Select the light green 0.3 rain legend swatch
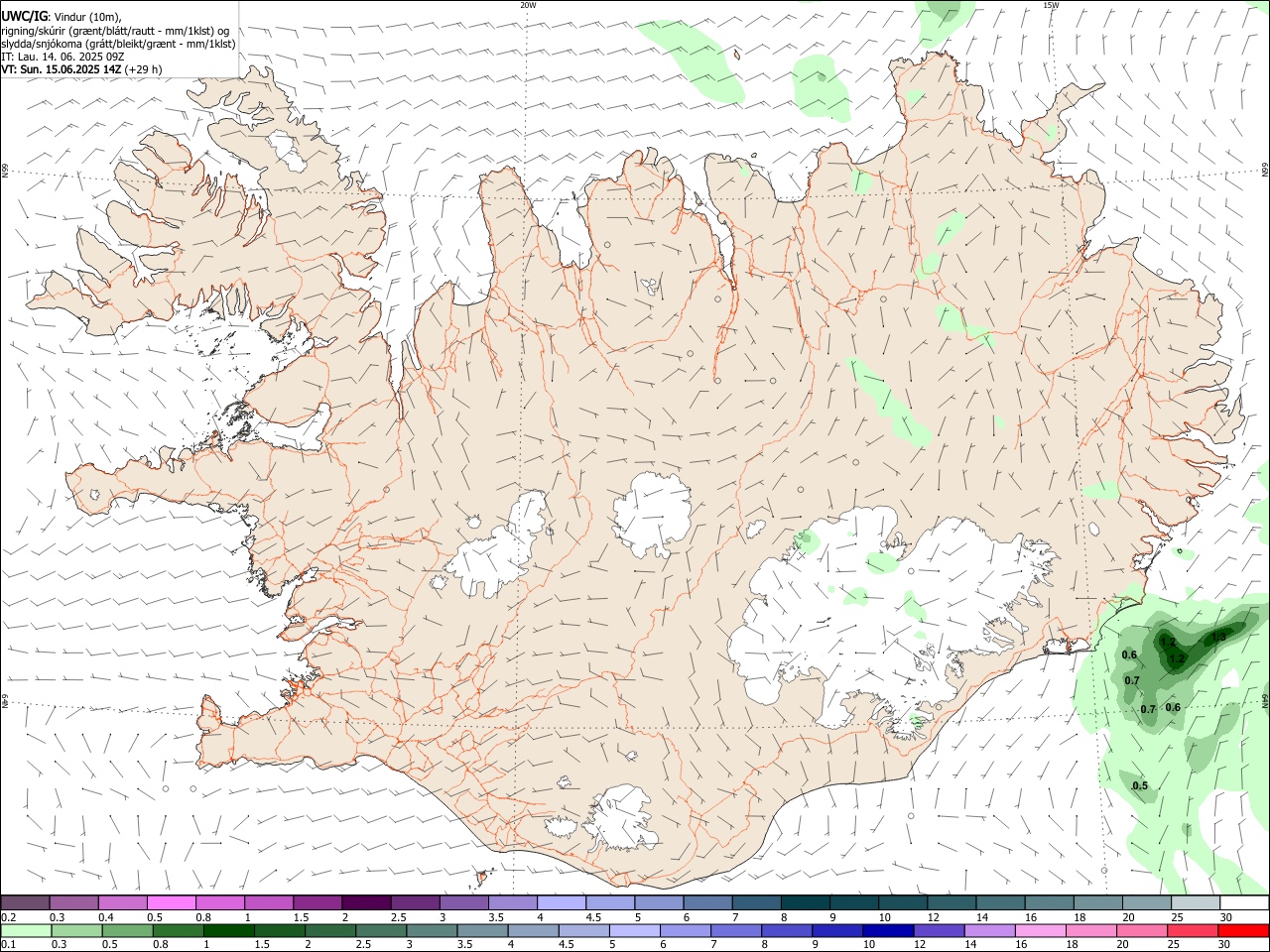Viewport: 1270px width, 952px height. tap(76, 930)
